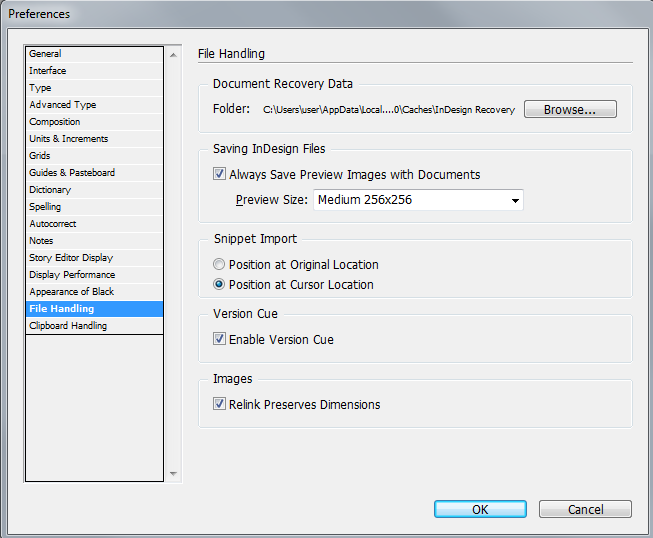Select the Dictionary category
Viewport: 653px width, 538px height.
tap(94, 190)
